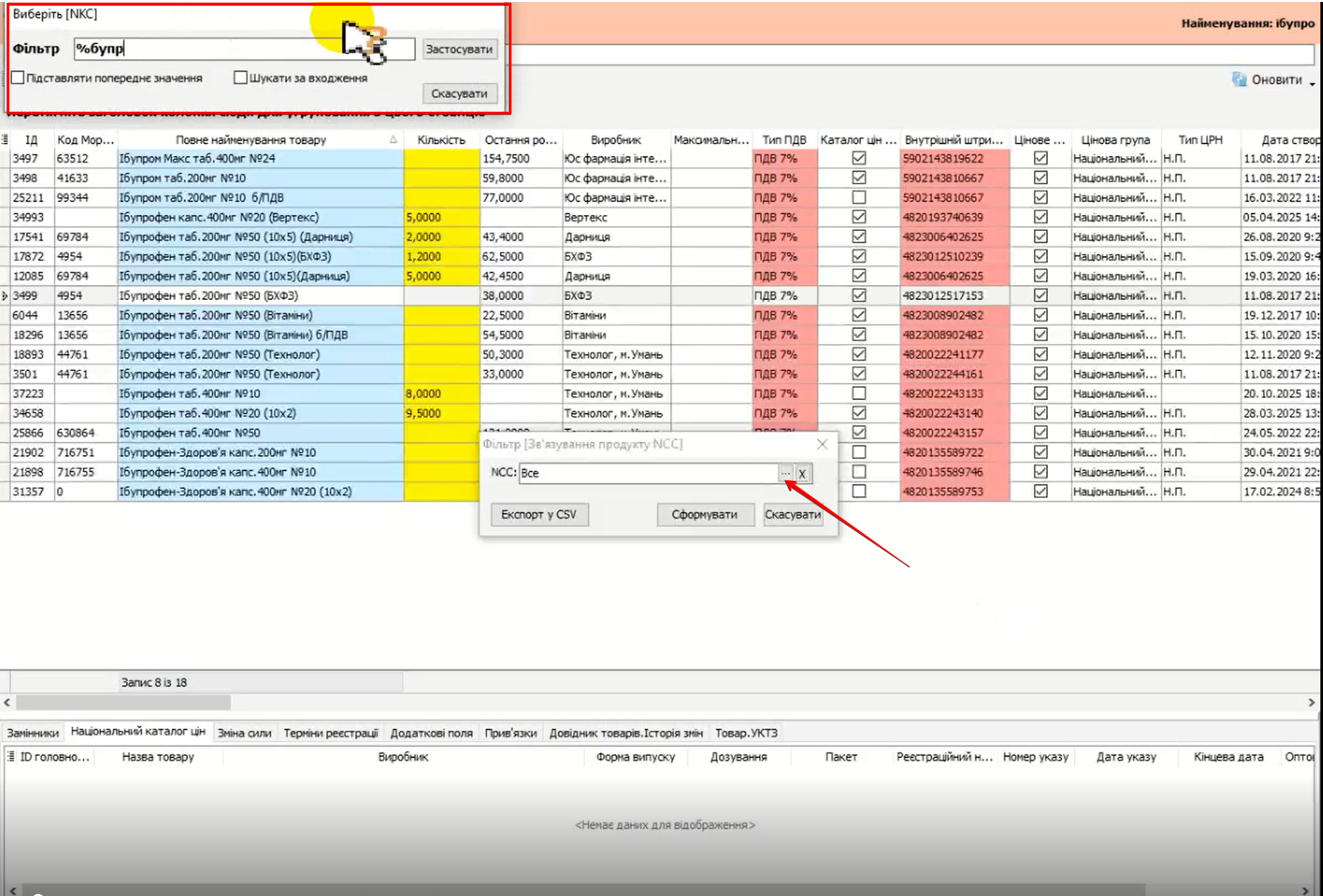Click the Оновити refresh icon
Image resolution: width=1323 pixels, height=896 pixels.
tap(1239, 80)
